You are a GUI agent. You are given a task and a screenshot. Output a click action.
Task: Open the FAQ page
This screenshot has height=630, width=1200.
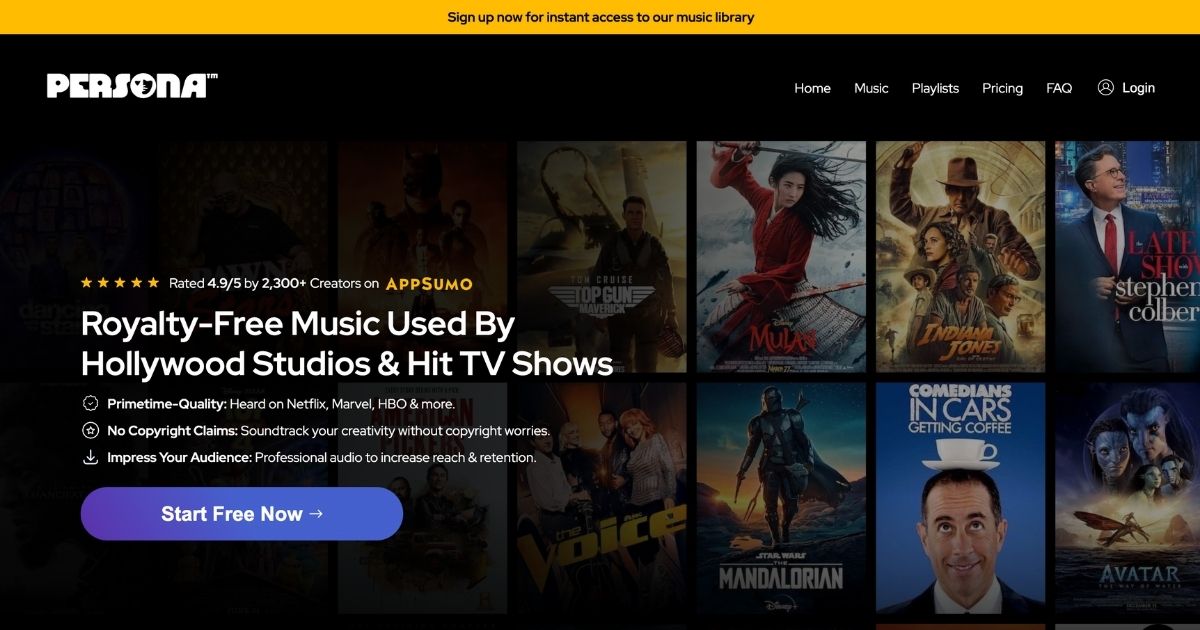tap(1059, 88)
